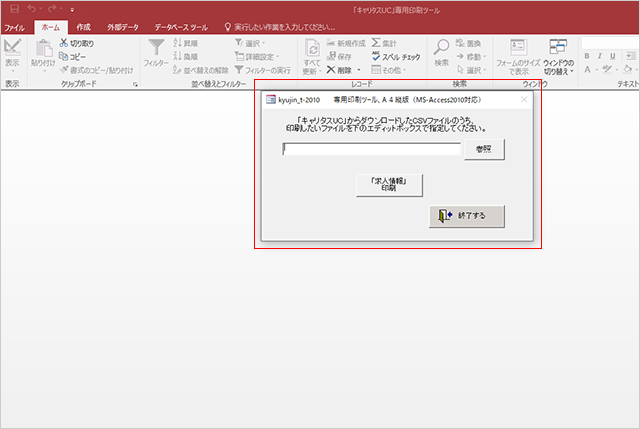The image size is (640, 429).
Task: Click the font color A icon
Action: tap(587, 70)
